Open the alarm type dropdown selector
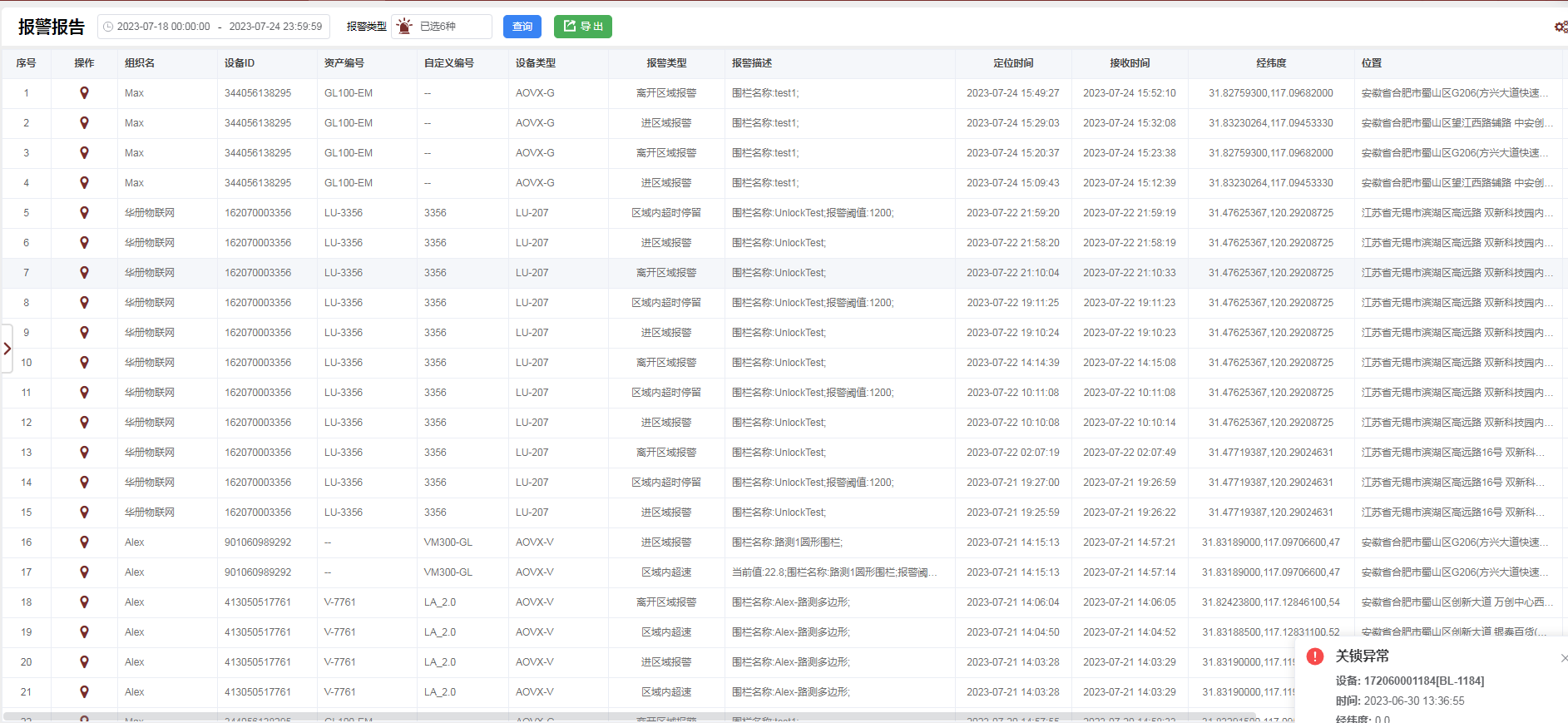Image resolution: width=1568 pixels, height=723 pixels. pos(442,27)
